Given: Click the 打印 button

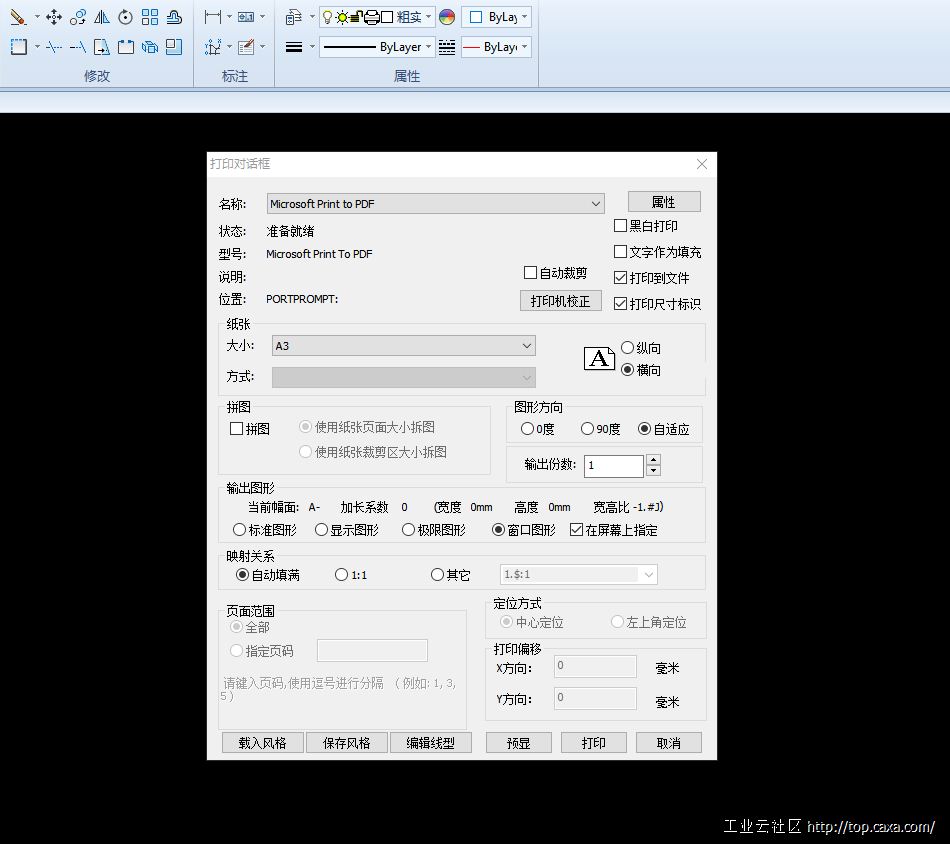Looking at the screenshot, I should 594,743.
